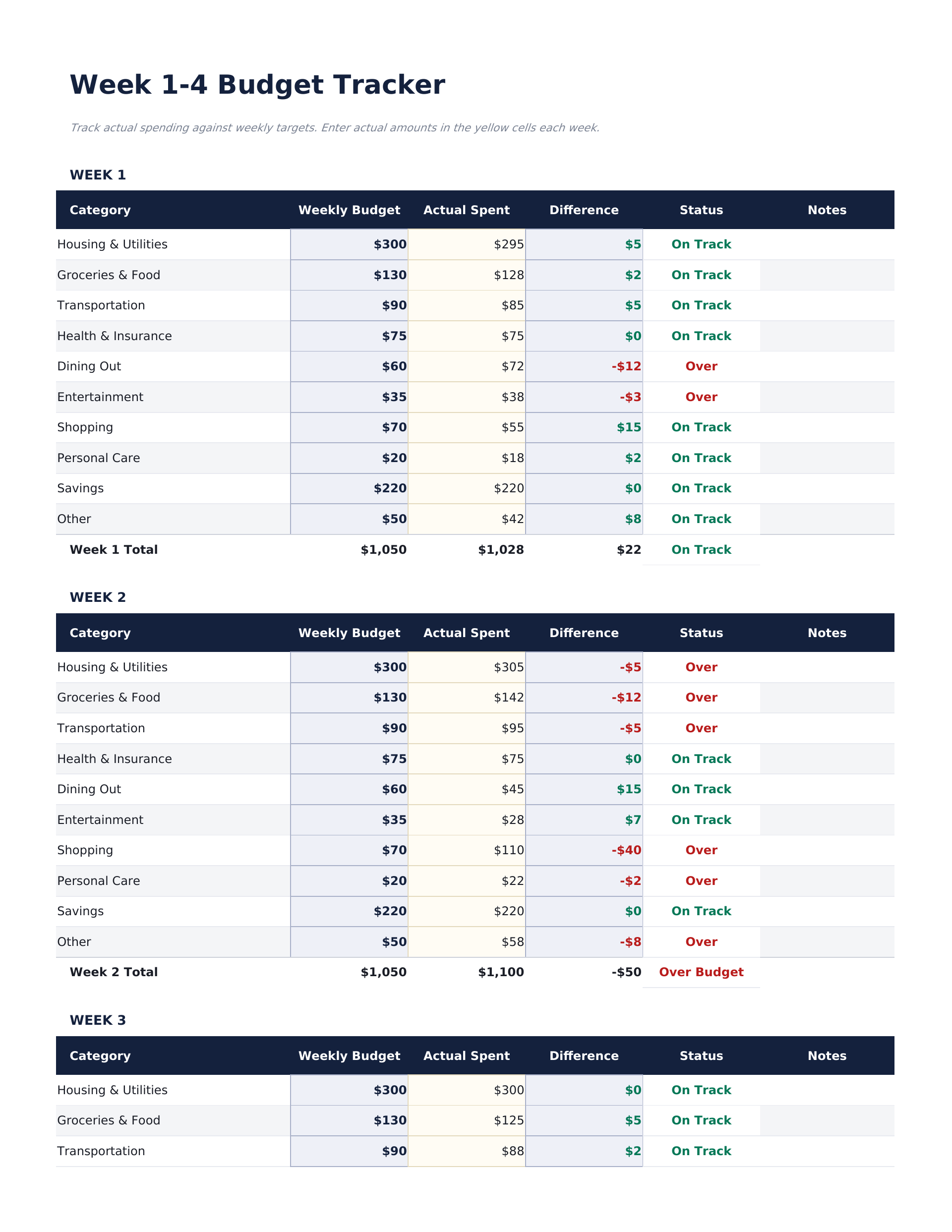Click Week 1 Other notes cell
Screen dimensions: 952x1232
pyautogui.click(x=827, y=519)
